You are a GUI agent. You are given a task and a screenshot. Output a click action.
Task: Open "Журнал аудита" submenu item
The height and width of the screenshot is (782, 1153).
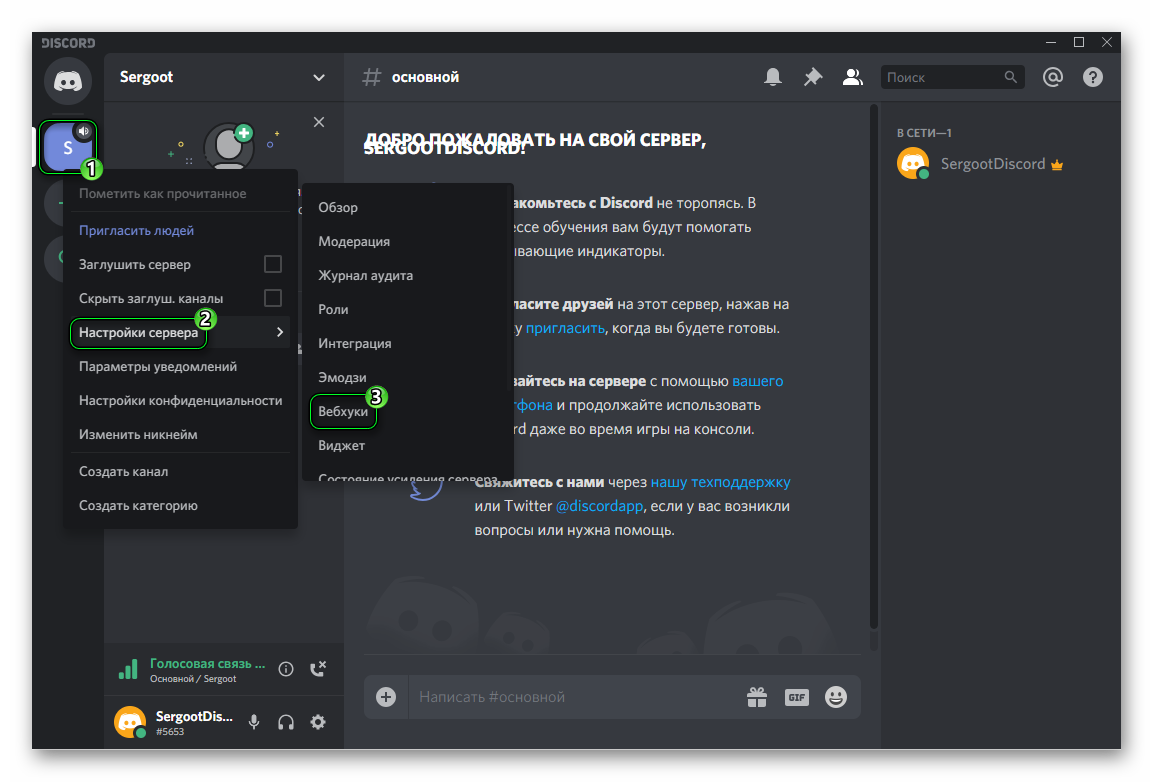[407, 275]
